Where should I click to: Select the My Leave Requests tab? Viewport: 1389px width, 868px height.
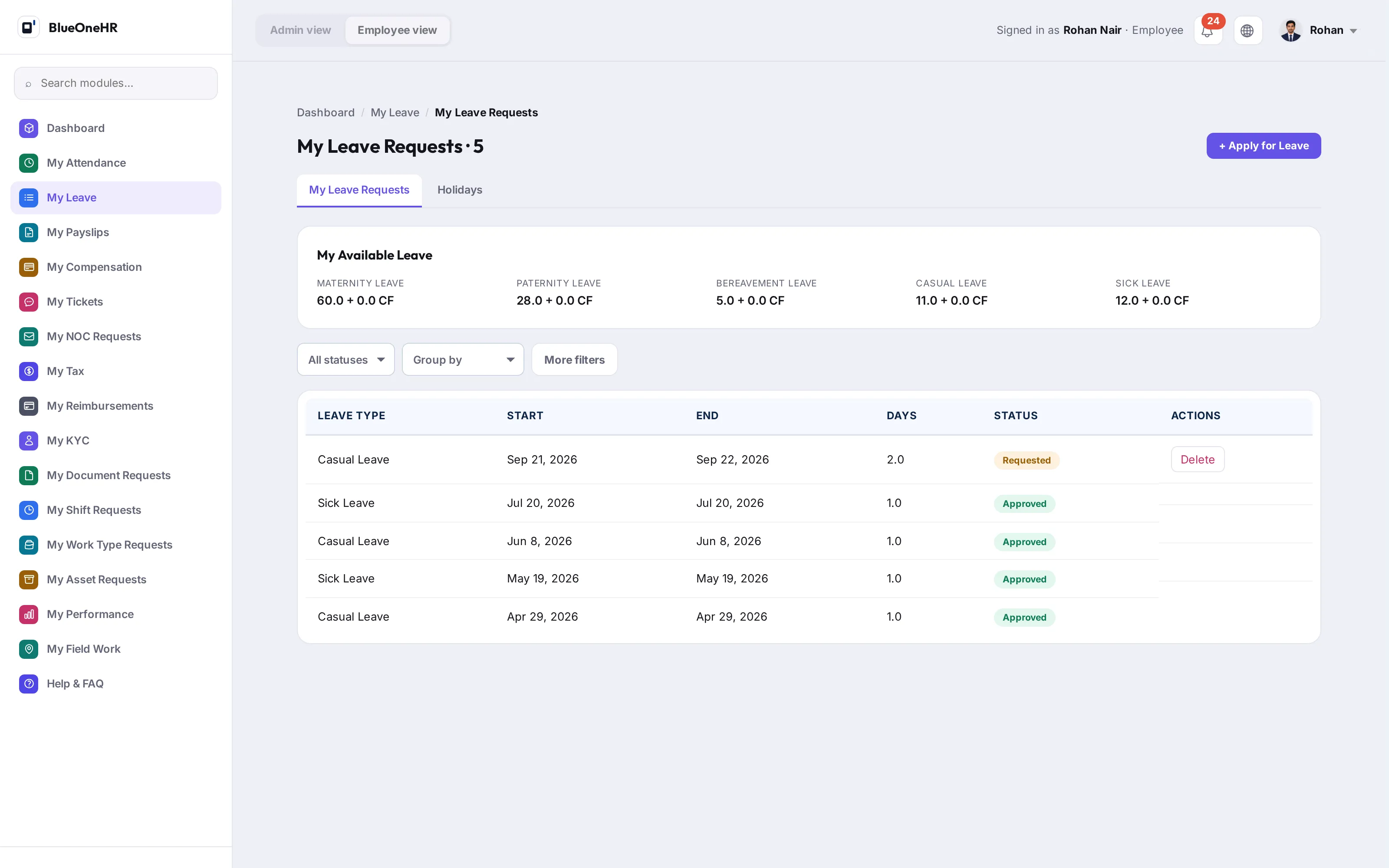click(359, 190)
